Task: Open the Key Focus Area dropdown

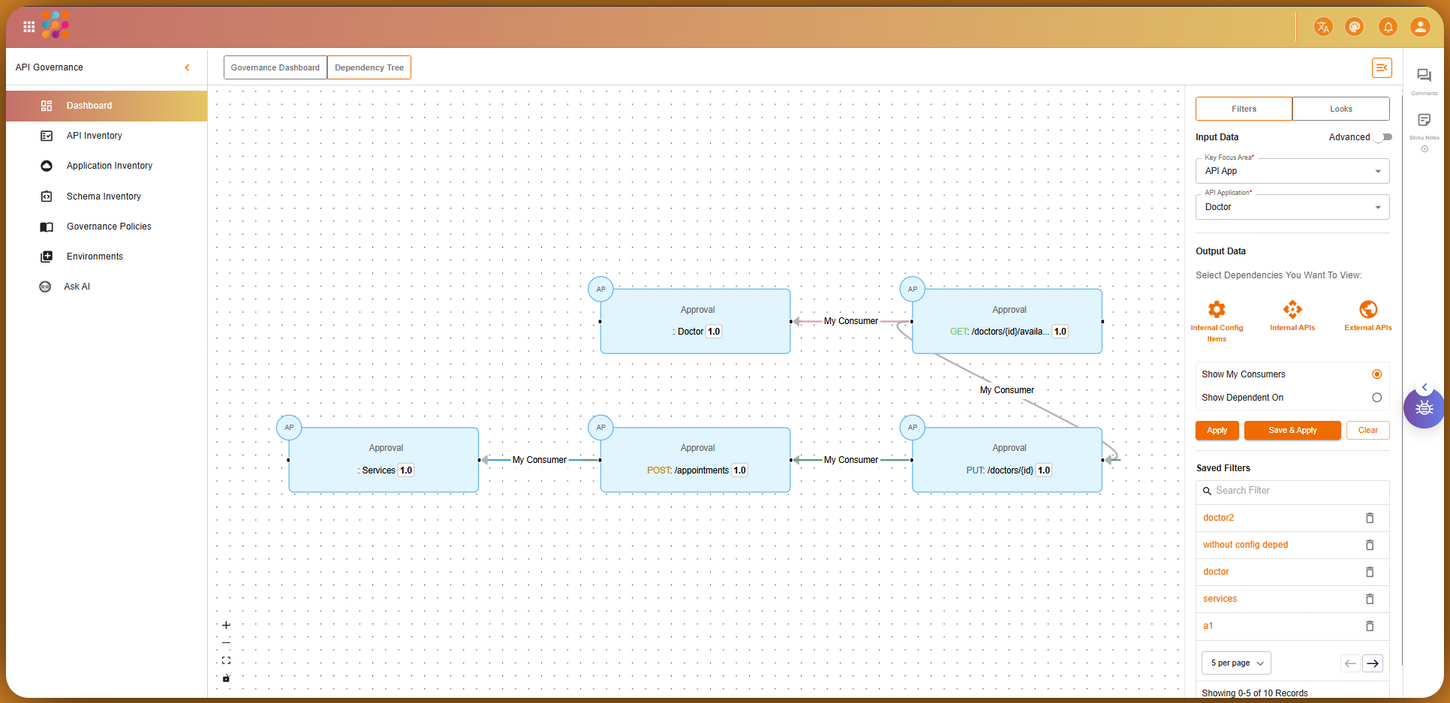Action: click(x=1292, y=171)
